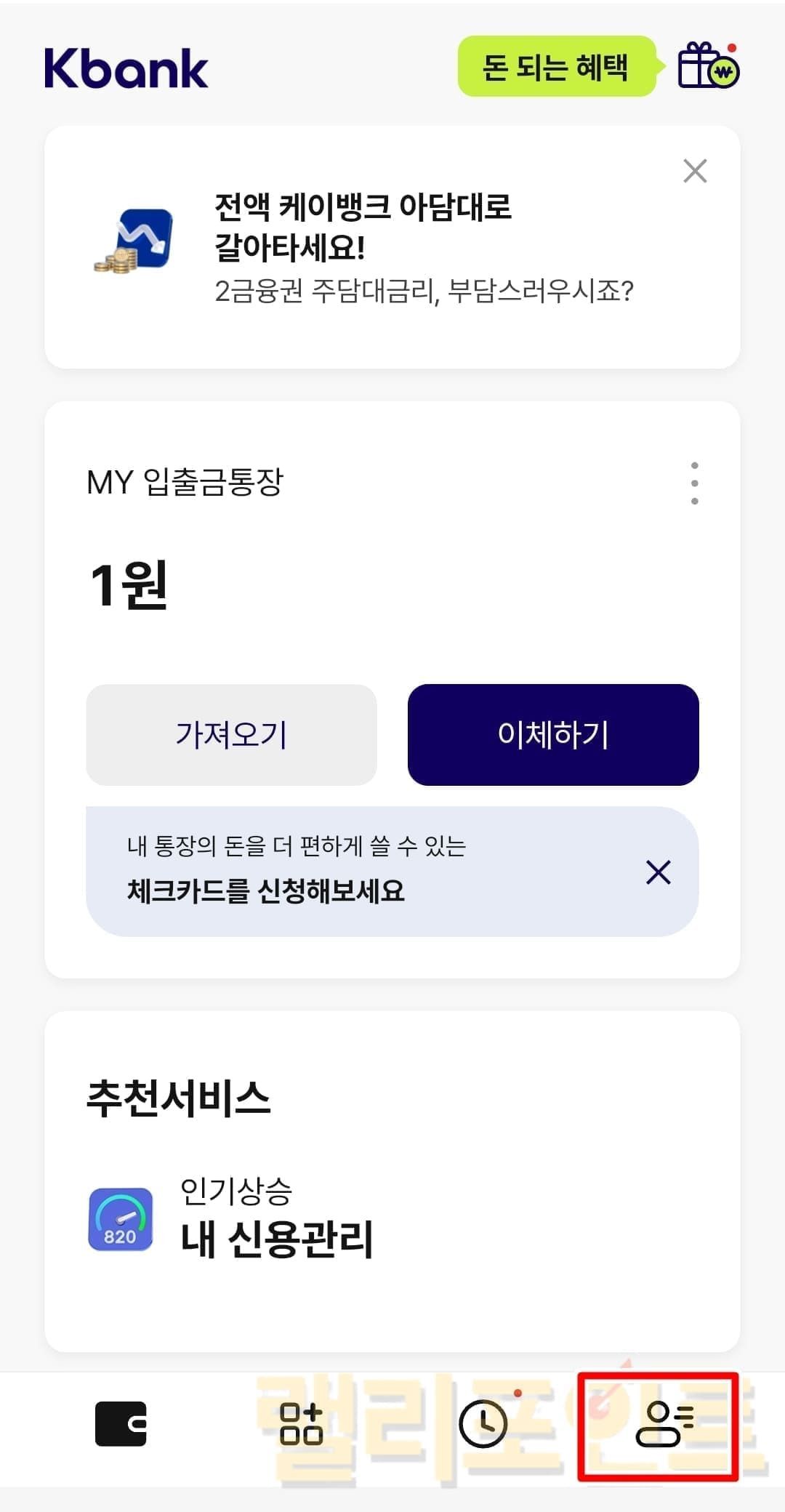Tap the credit score 820 icon

[x=121, y=1219]
